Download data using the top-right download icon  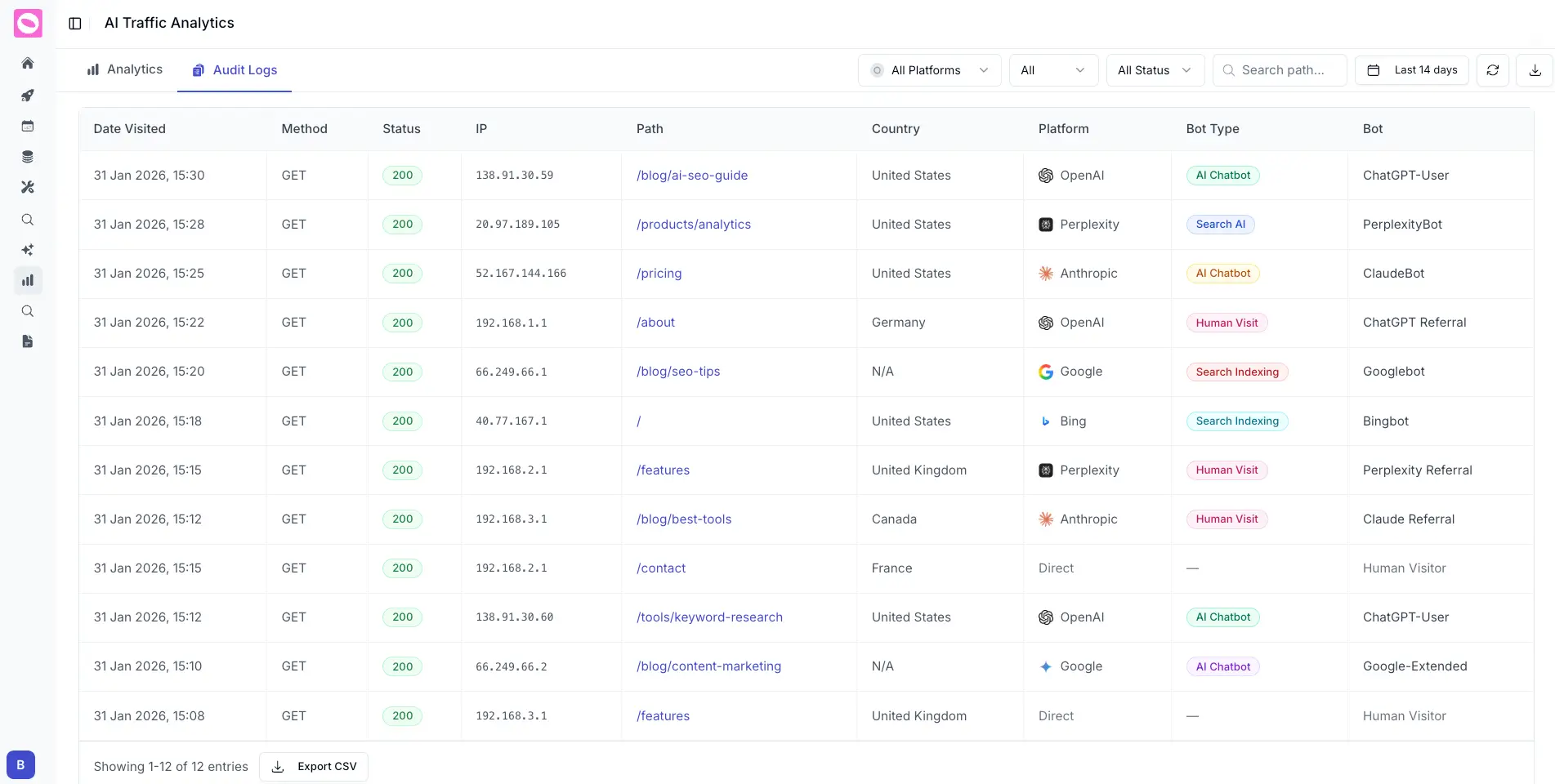(1534, 70)
